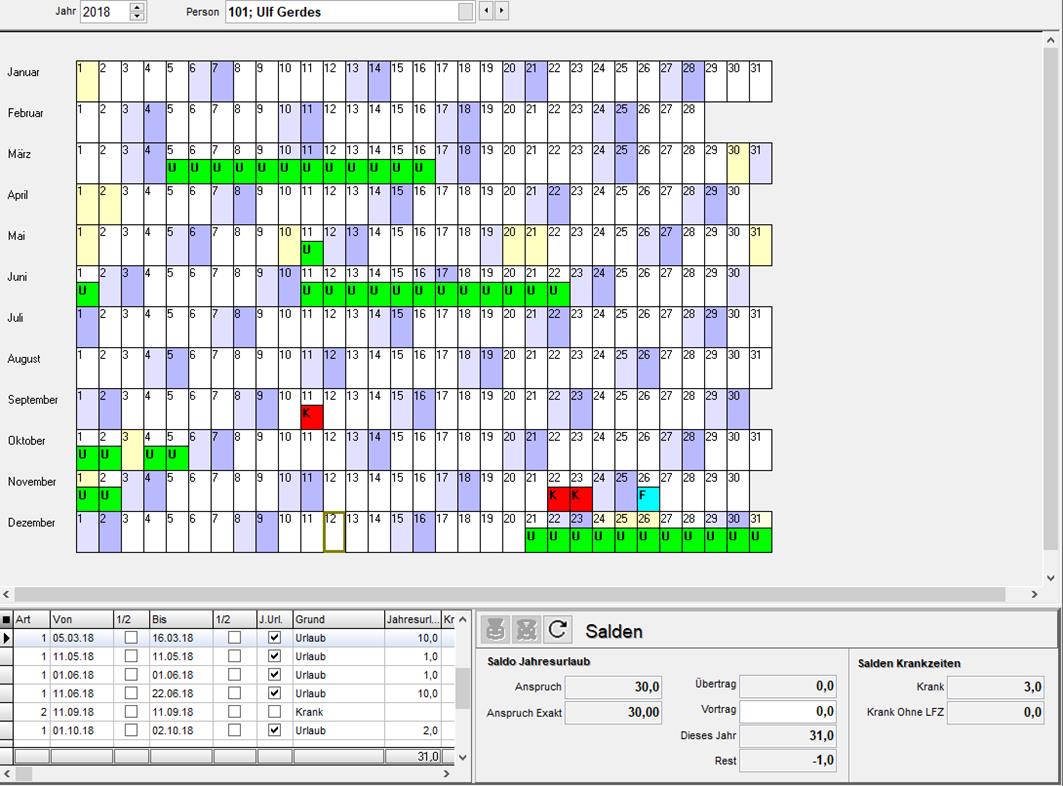The height and width of the screenshot is (786, 1063).
Task: Click the second grayed icon in Salden toolbar
Action: coord(526,629)
